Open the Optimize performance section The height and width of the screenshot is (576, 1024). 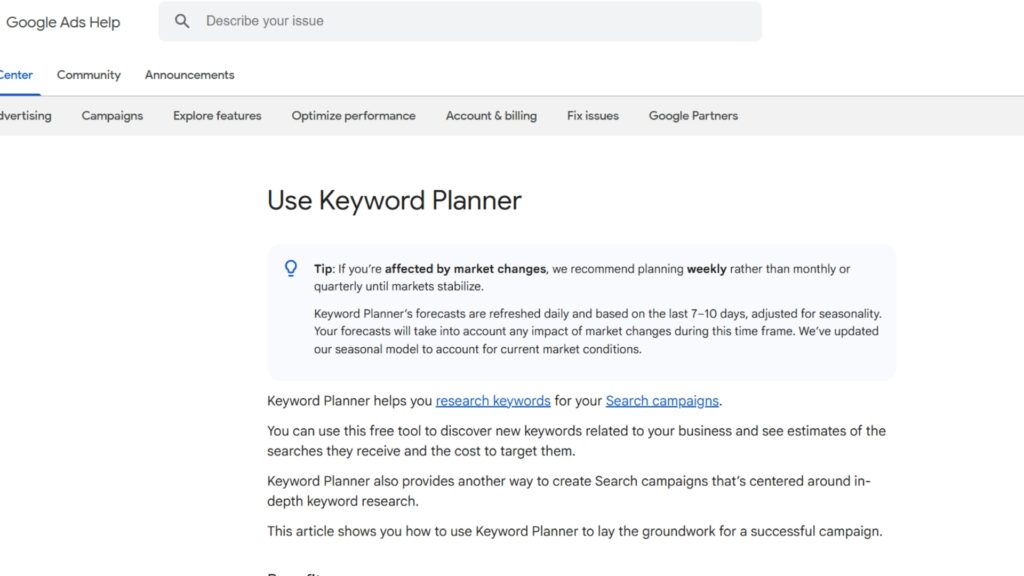pyautogui.click(x=352, y=115)
